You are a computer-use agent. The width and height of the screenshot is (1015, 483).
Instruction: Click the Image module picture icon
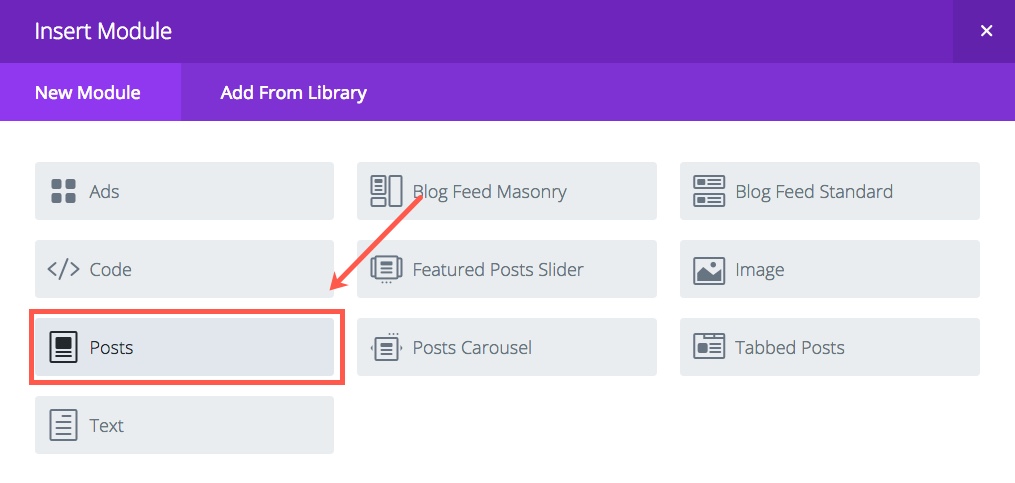709,269
